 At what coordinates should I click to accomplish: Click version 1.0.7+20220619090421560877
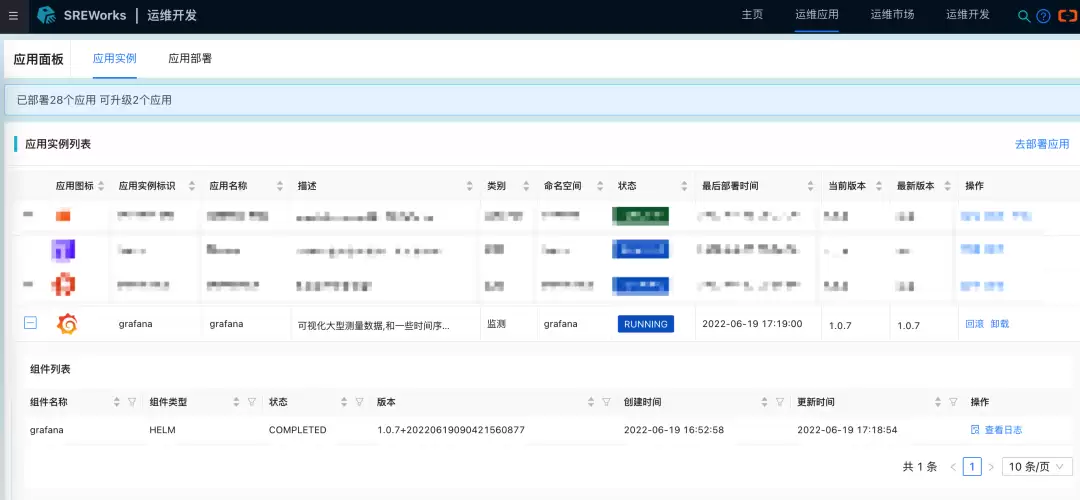click(451, 430)
